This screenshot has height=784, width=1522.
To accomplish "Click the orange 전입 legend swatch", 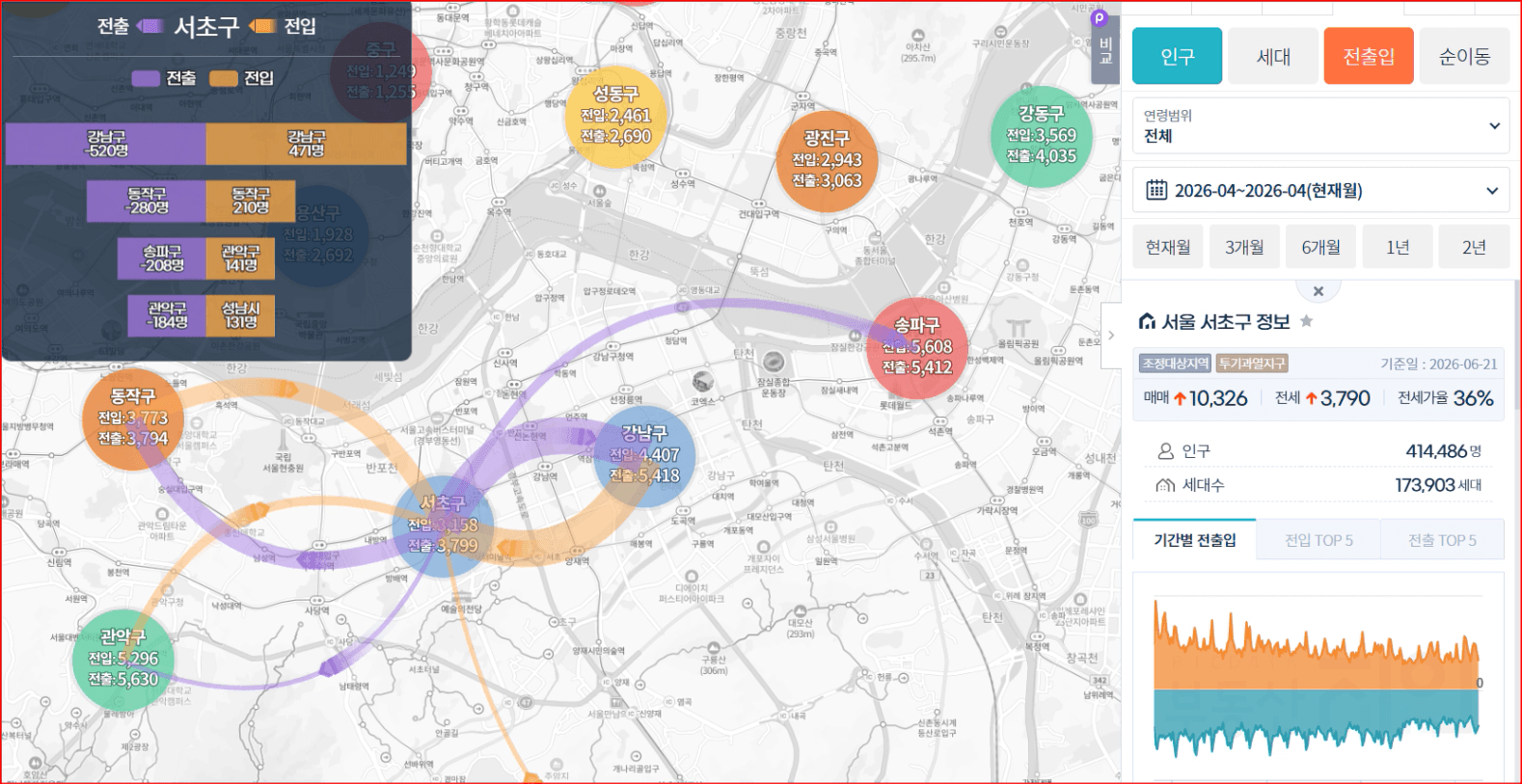I will 224,78.
